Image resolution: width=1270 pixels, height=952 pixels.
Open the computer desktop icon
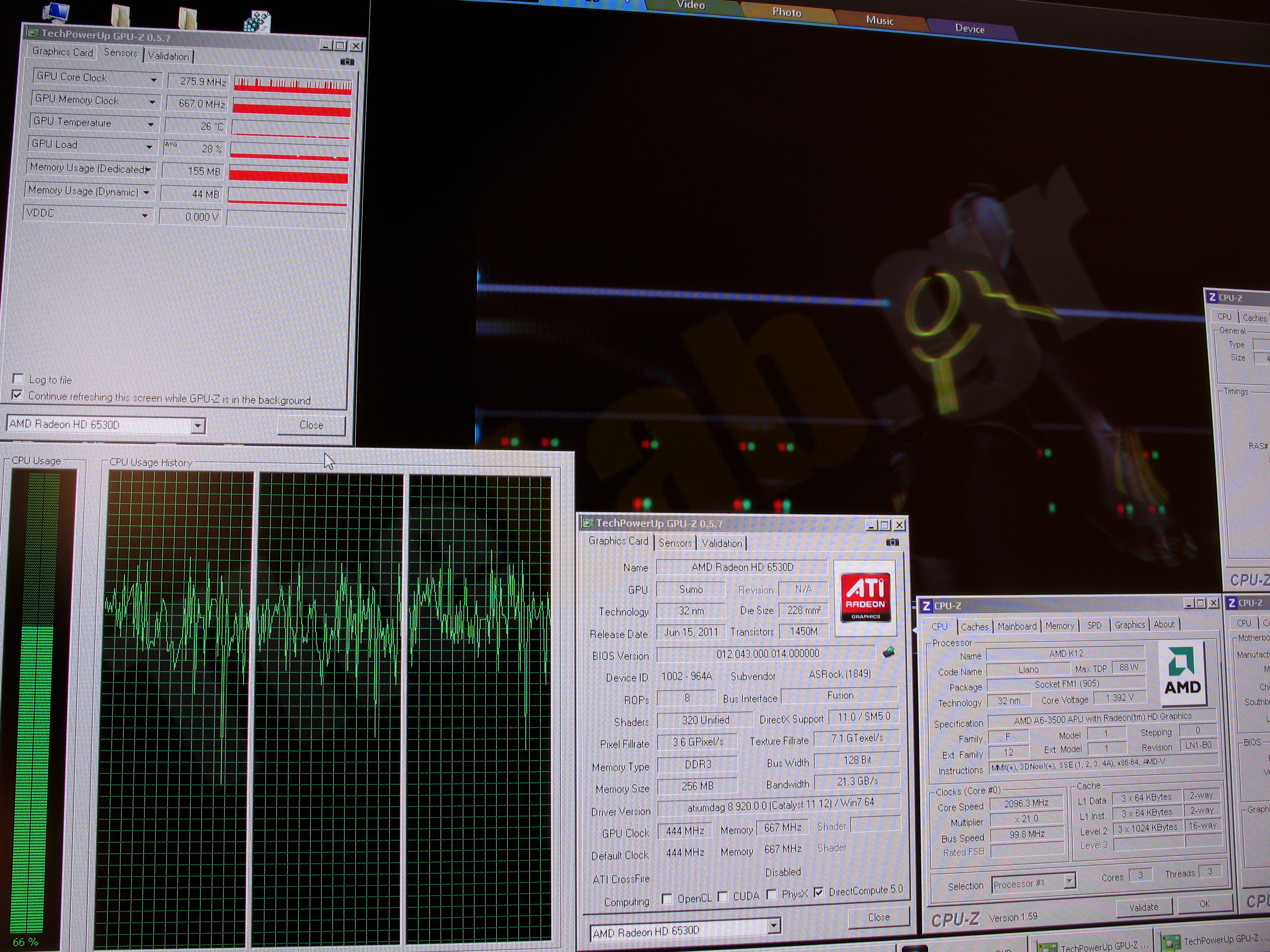[x=57, y=12]
